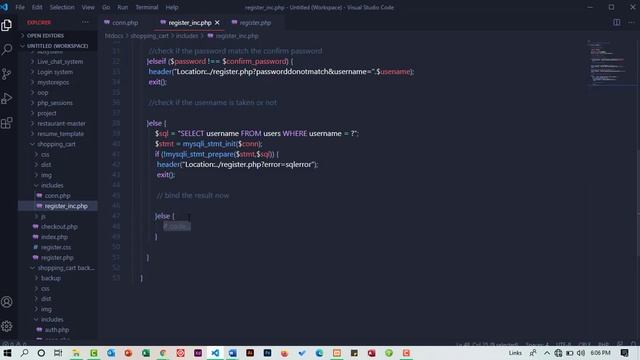Open Explorer panel more actions ellipsis
The width and height of the screenshot is (640, 360).
85,22
